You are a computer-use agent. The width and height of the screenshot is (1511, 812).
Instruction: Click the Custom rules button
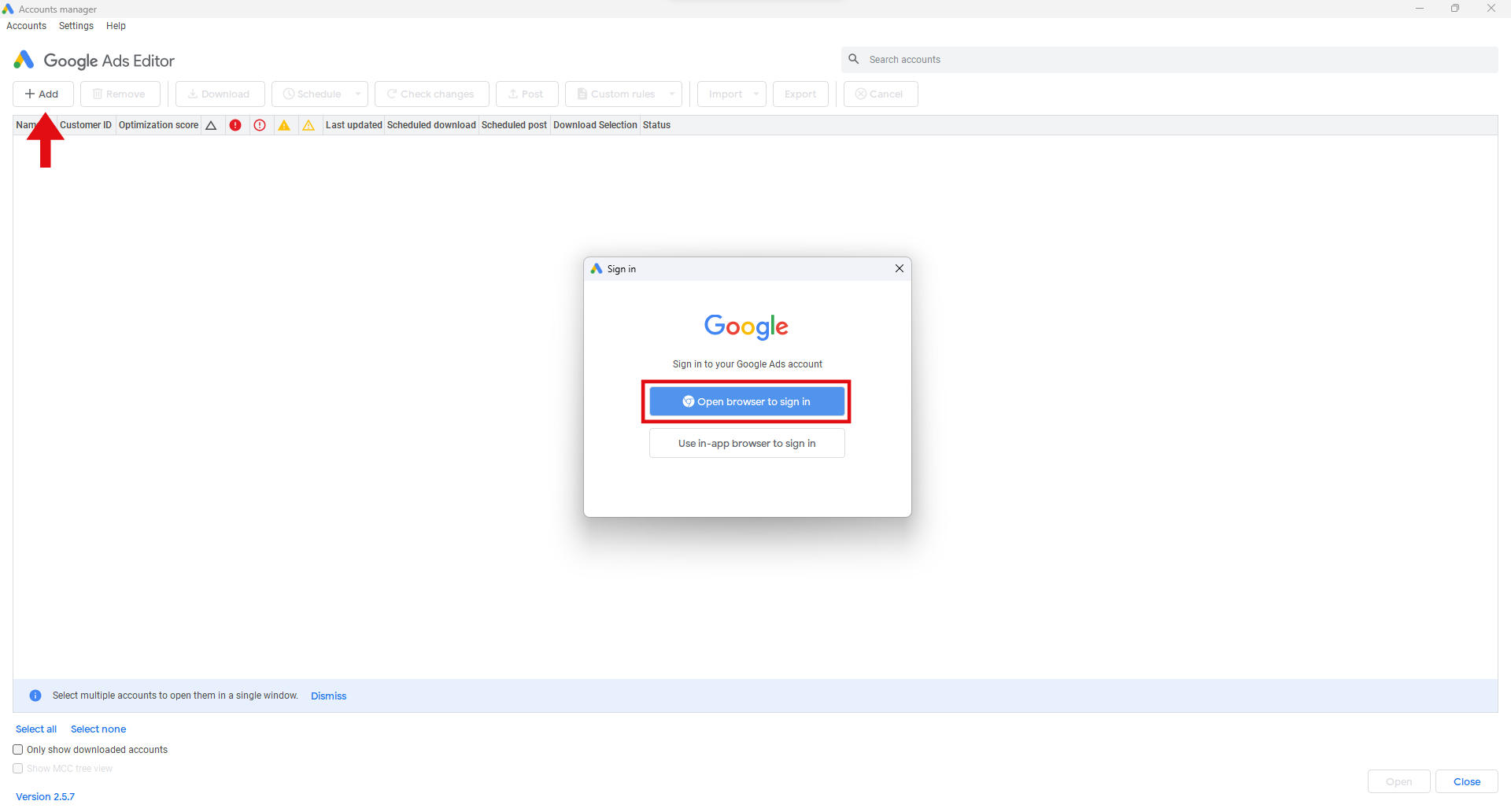615,94
